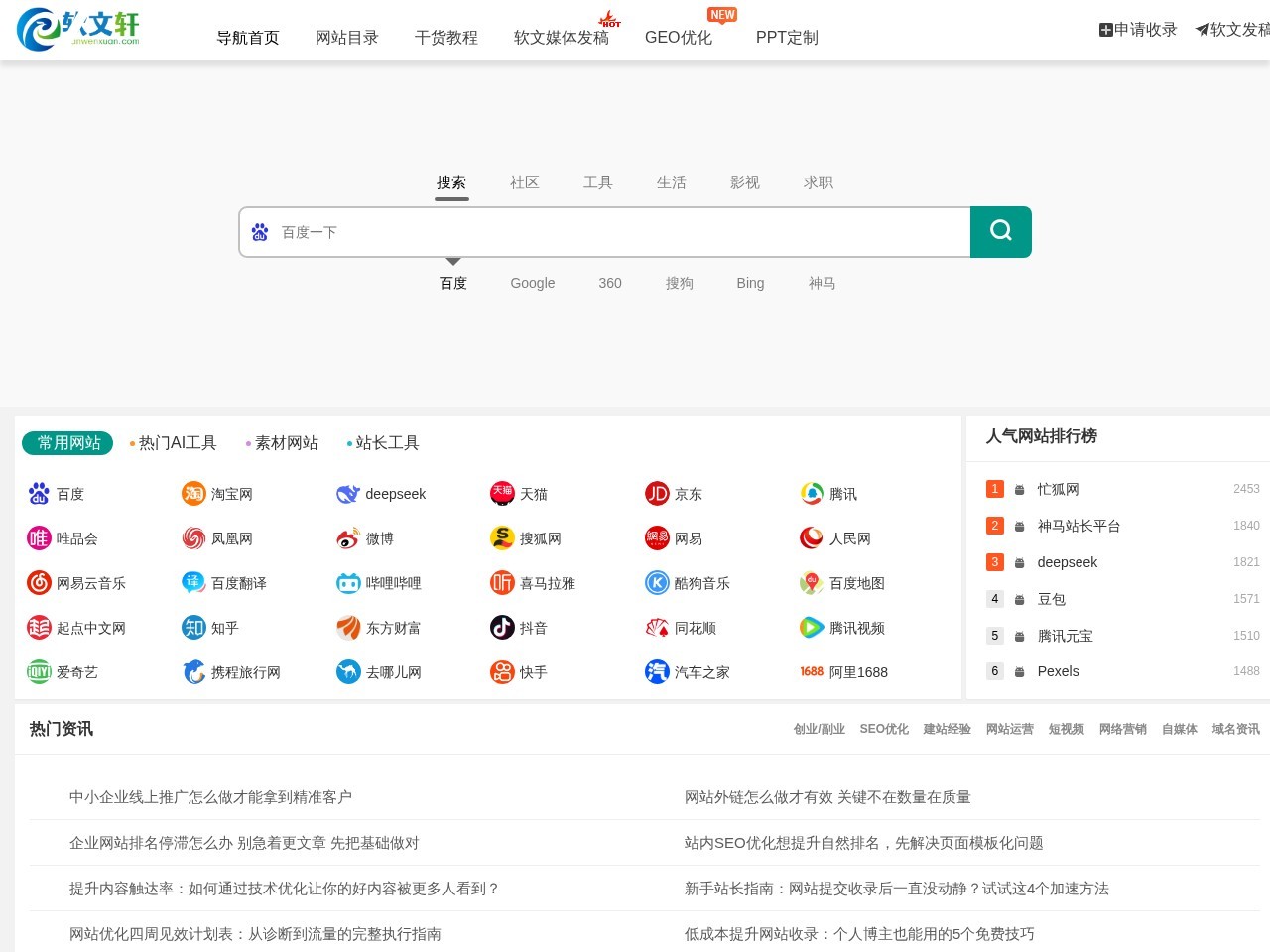
Task: Select 搜狗 as the search engine
Action: (680, 283)
